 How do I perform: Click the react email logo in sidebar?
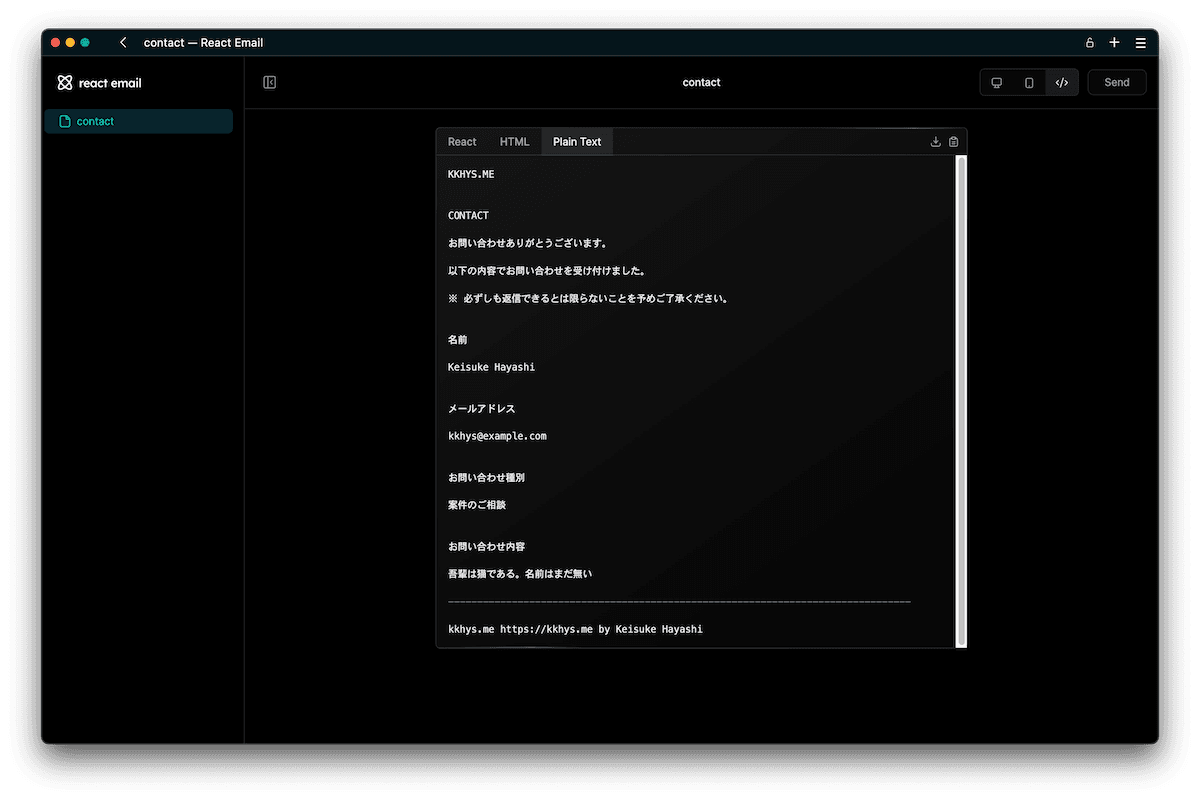tap(65, 82)
